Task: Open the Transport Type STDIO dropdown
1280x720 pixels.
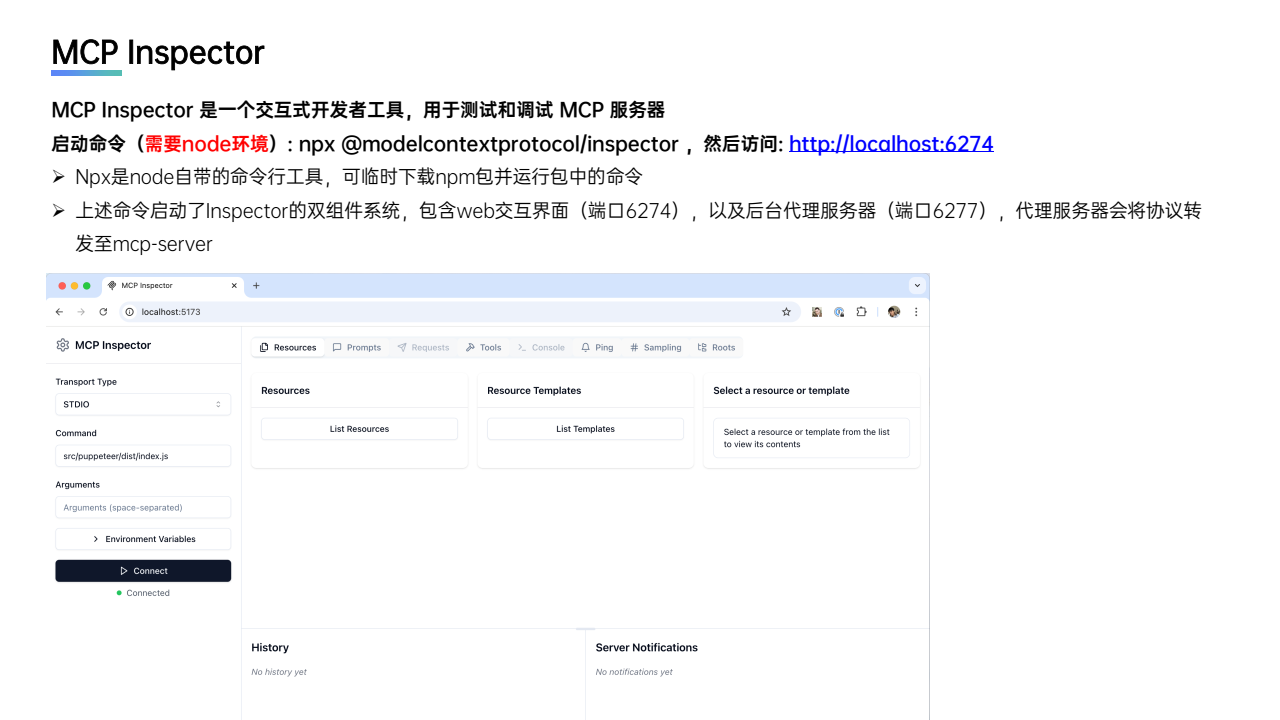Action: click(143, 404)
